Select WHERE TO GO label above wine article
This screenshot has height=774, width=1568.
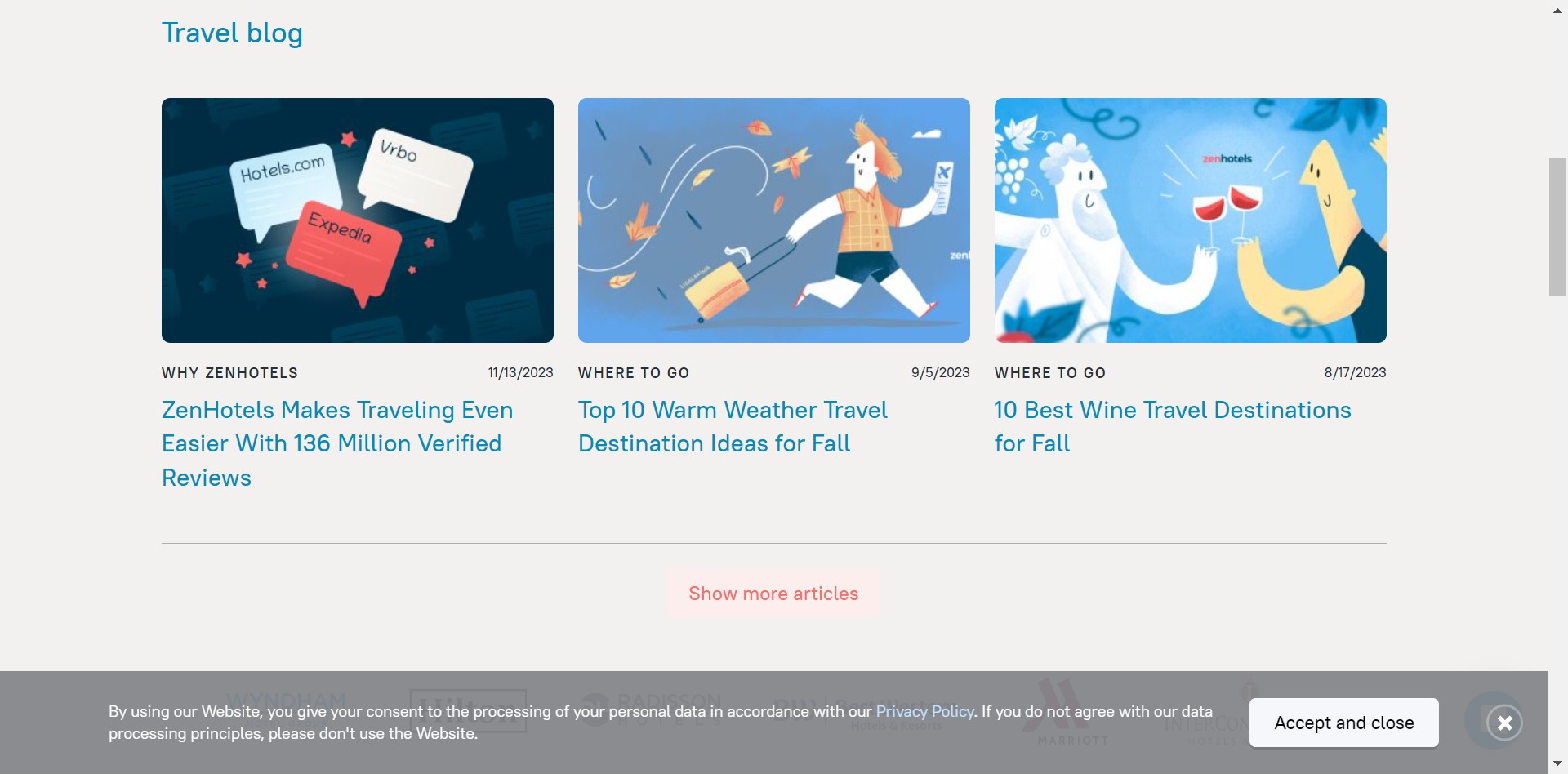pyautogui.click(x=1050, y=372)
